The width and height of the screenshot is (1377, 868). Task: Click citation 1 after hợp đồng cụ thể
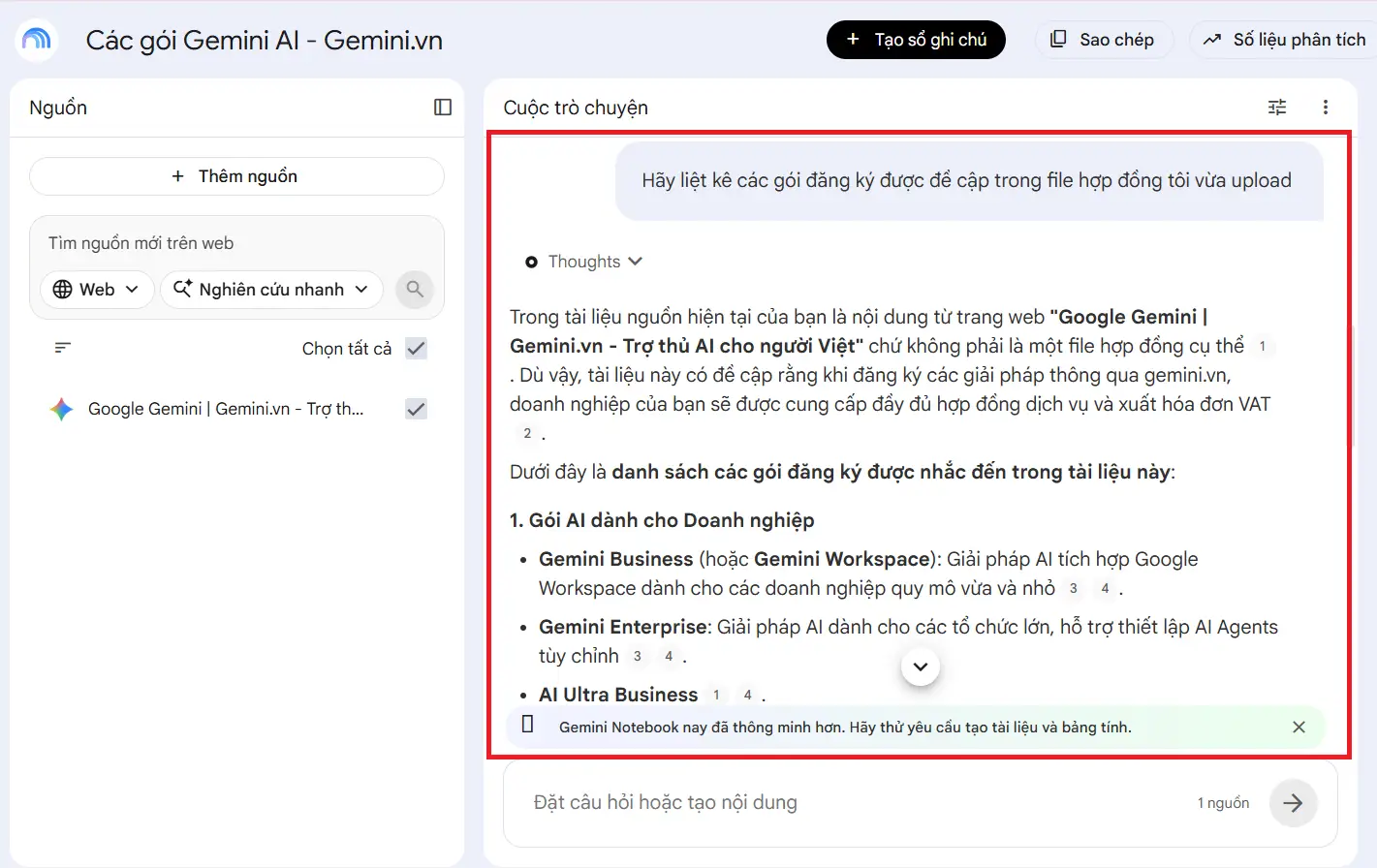click(1262, 346)
